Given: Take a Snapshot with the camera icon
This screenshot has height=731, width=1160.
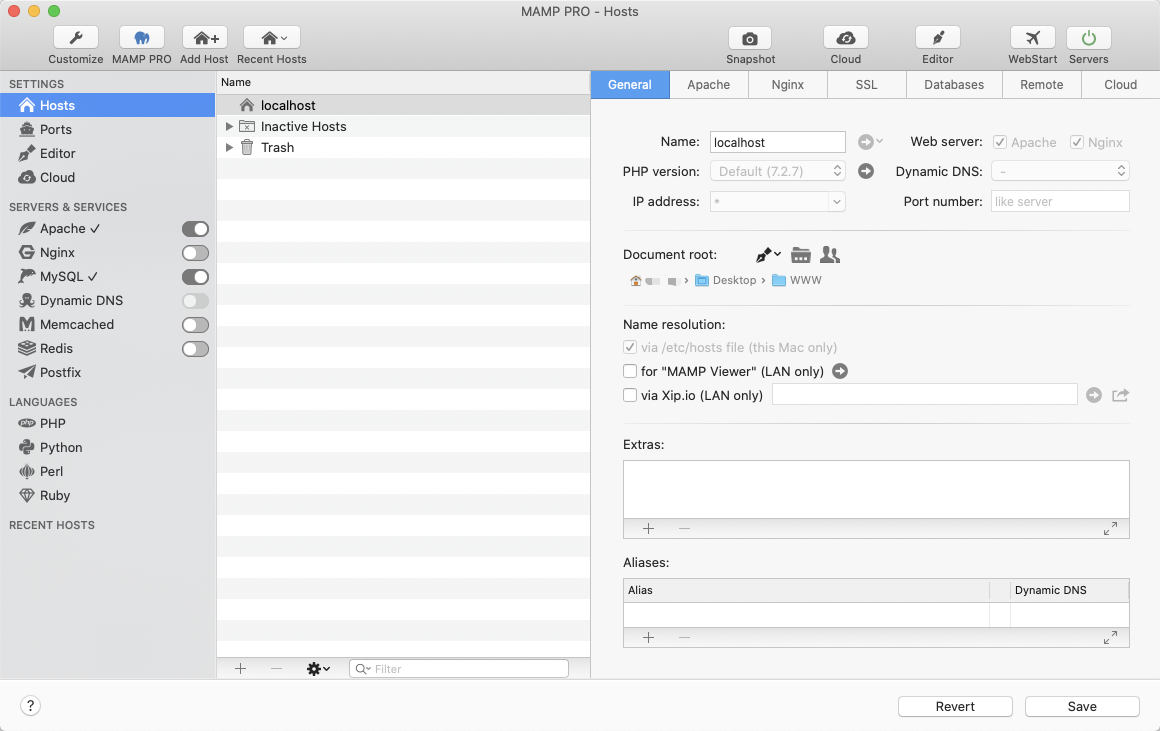Looking at the screenshot, I should 750,38.
